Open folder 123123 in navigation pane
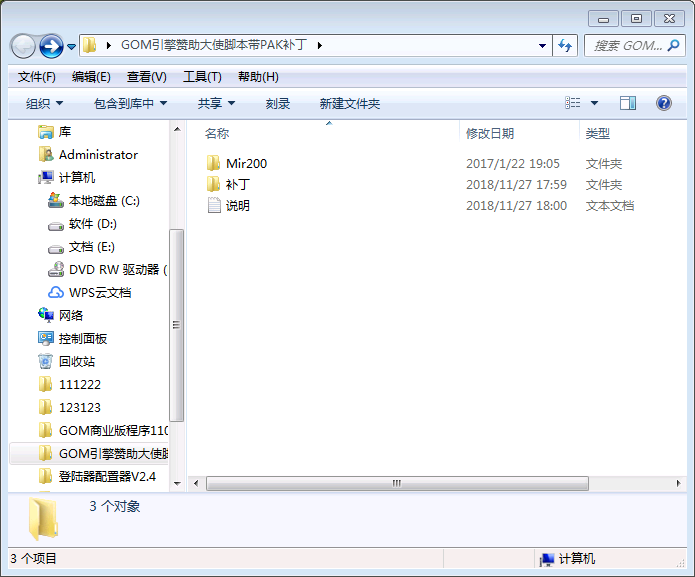 (80, 408)
